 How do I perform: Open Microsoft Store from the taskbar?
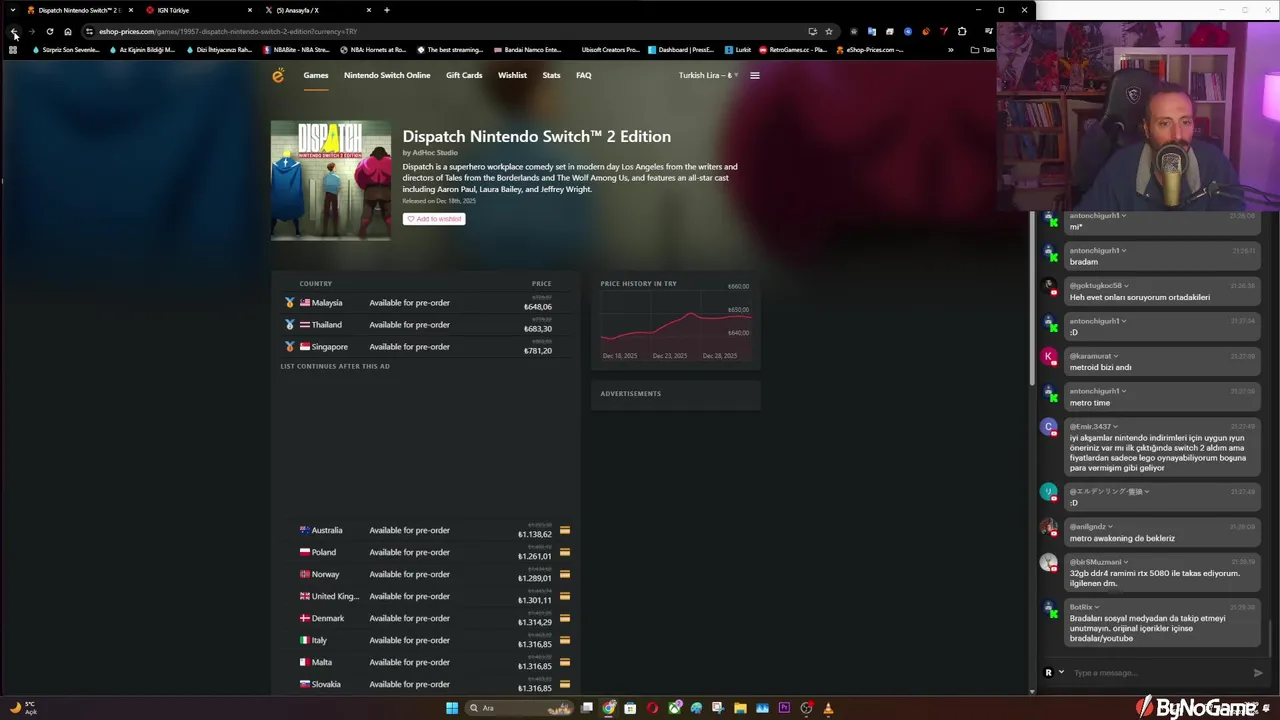pos(630,708)
